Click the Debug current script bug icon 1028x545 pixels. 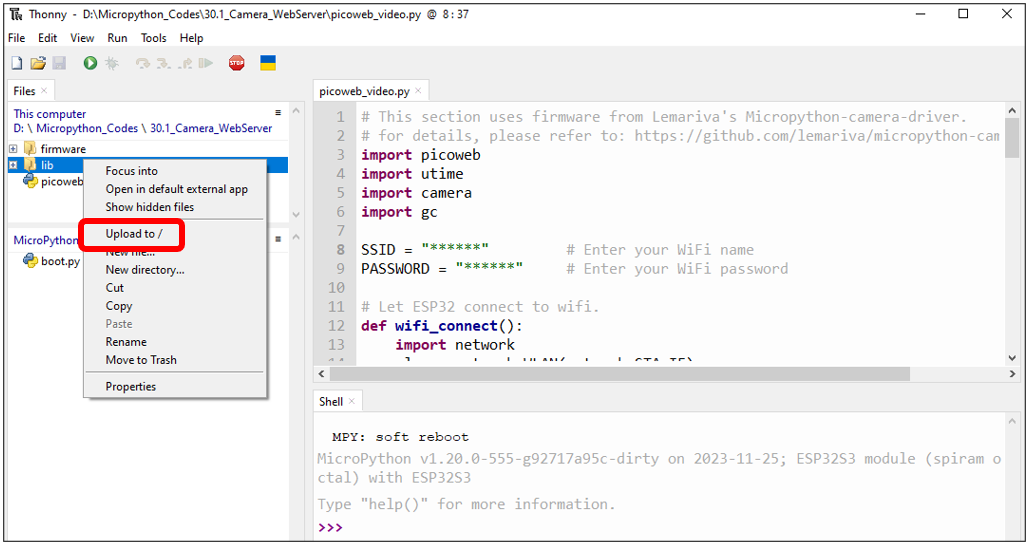(111, 63)
